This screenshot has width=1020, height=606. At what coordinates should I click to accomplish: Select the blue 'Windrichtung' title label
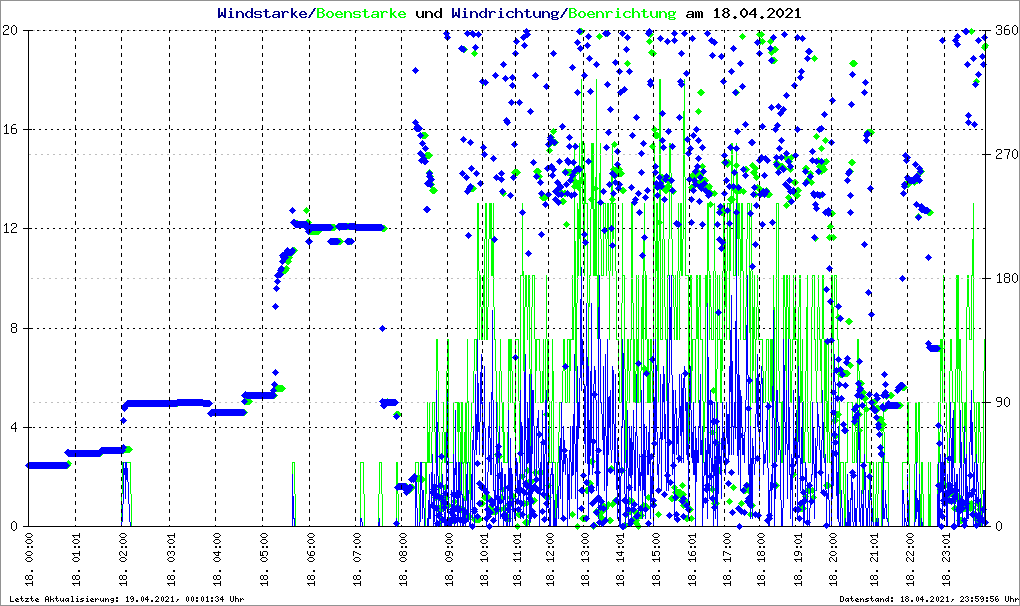(507, 13)
